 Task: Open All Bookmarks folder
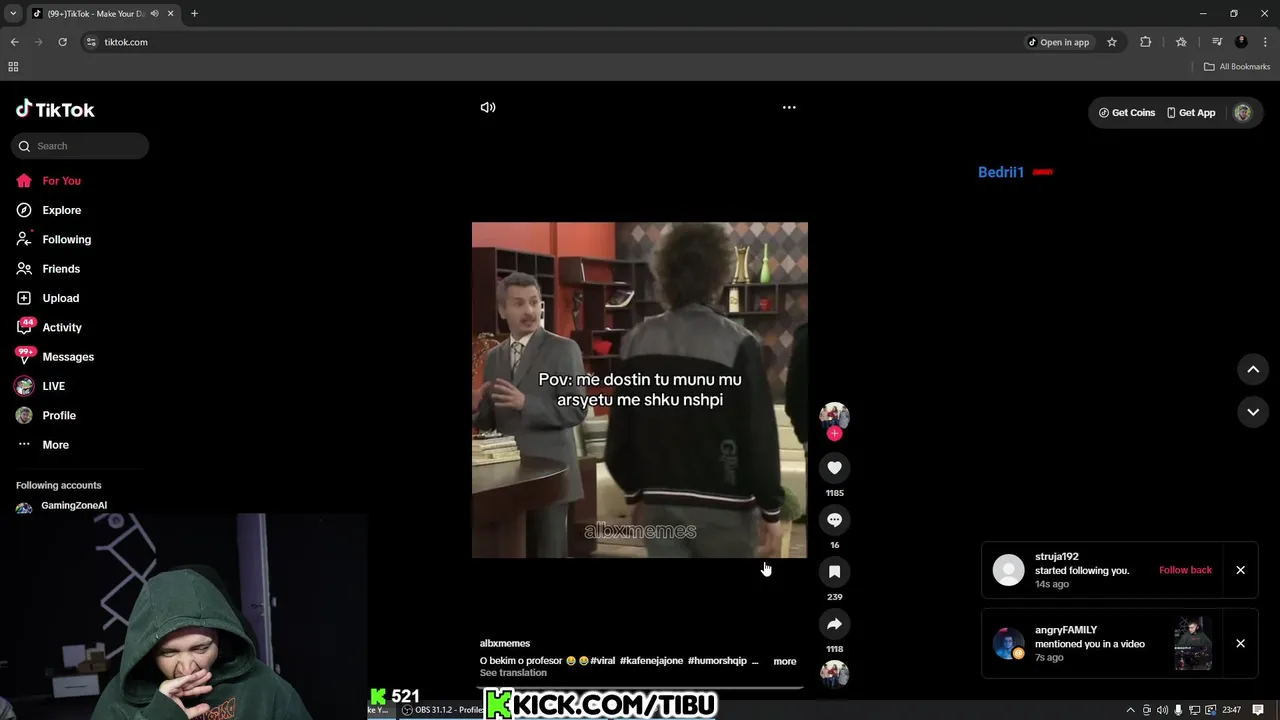point(1237,67)
